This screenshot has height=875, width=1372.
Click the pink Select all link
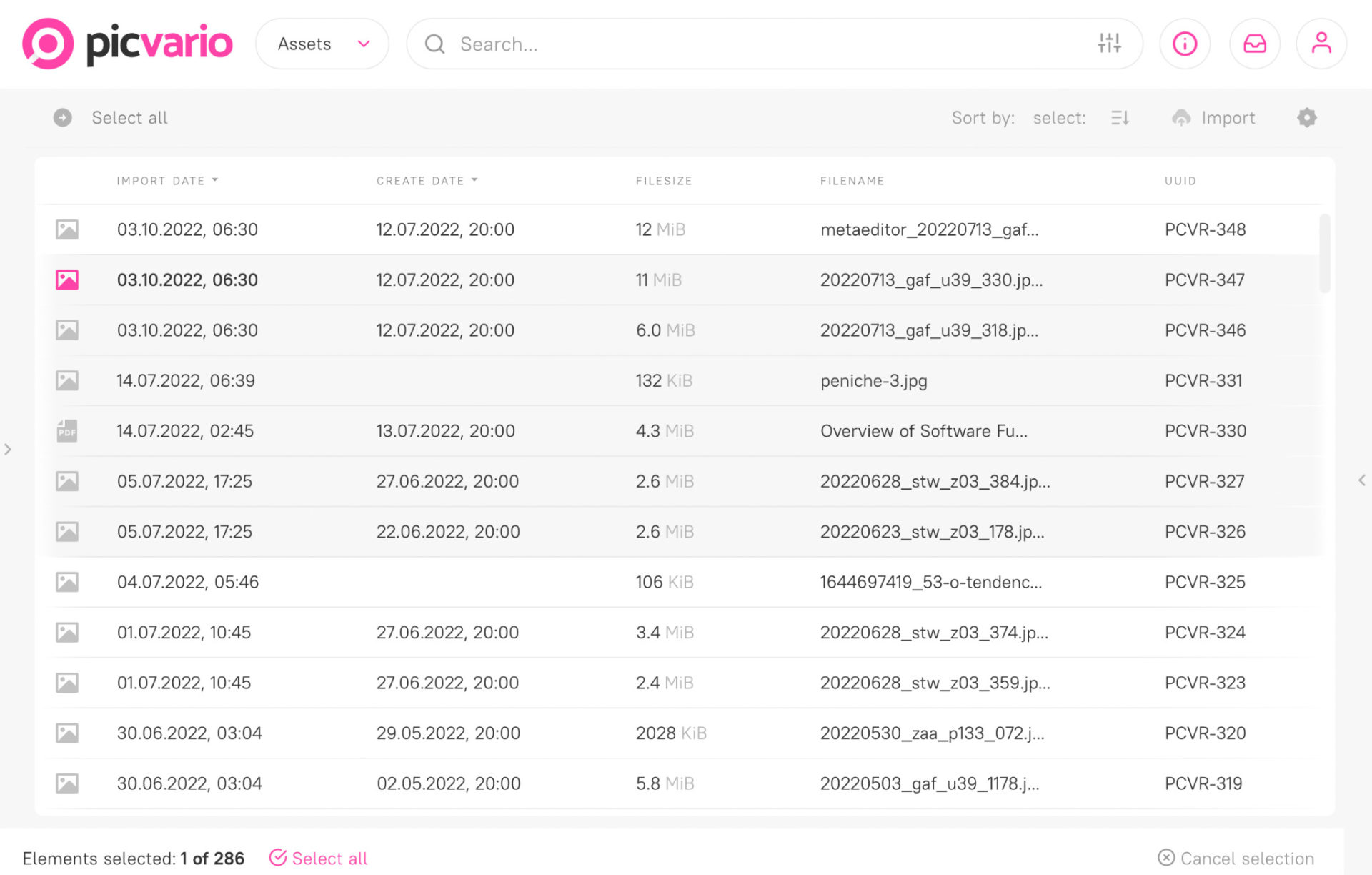319,858
